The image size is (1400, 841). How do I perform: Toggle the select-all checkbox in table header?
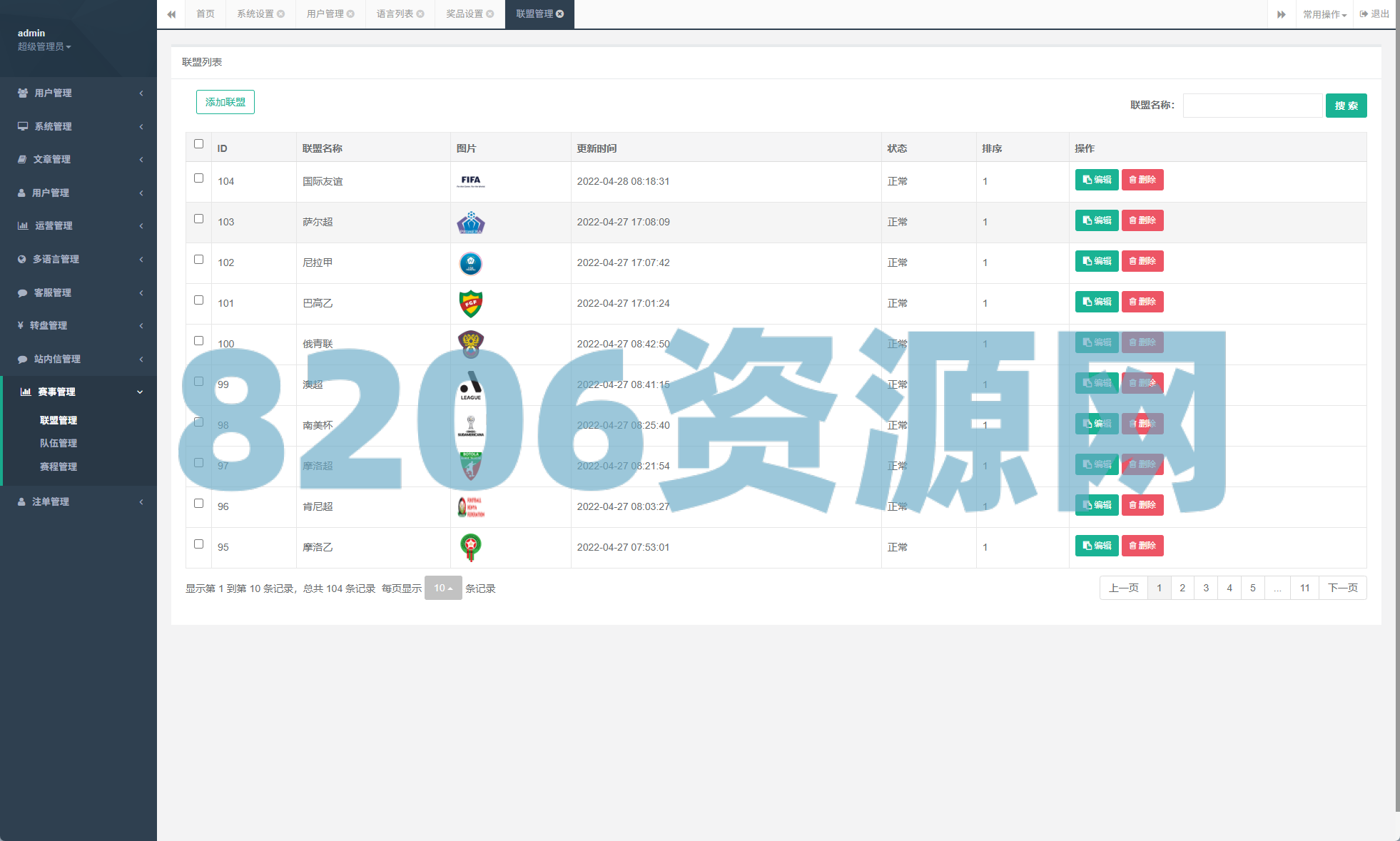(x=199, y=144)
